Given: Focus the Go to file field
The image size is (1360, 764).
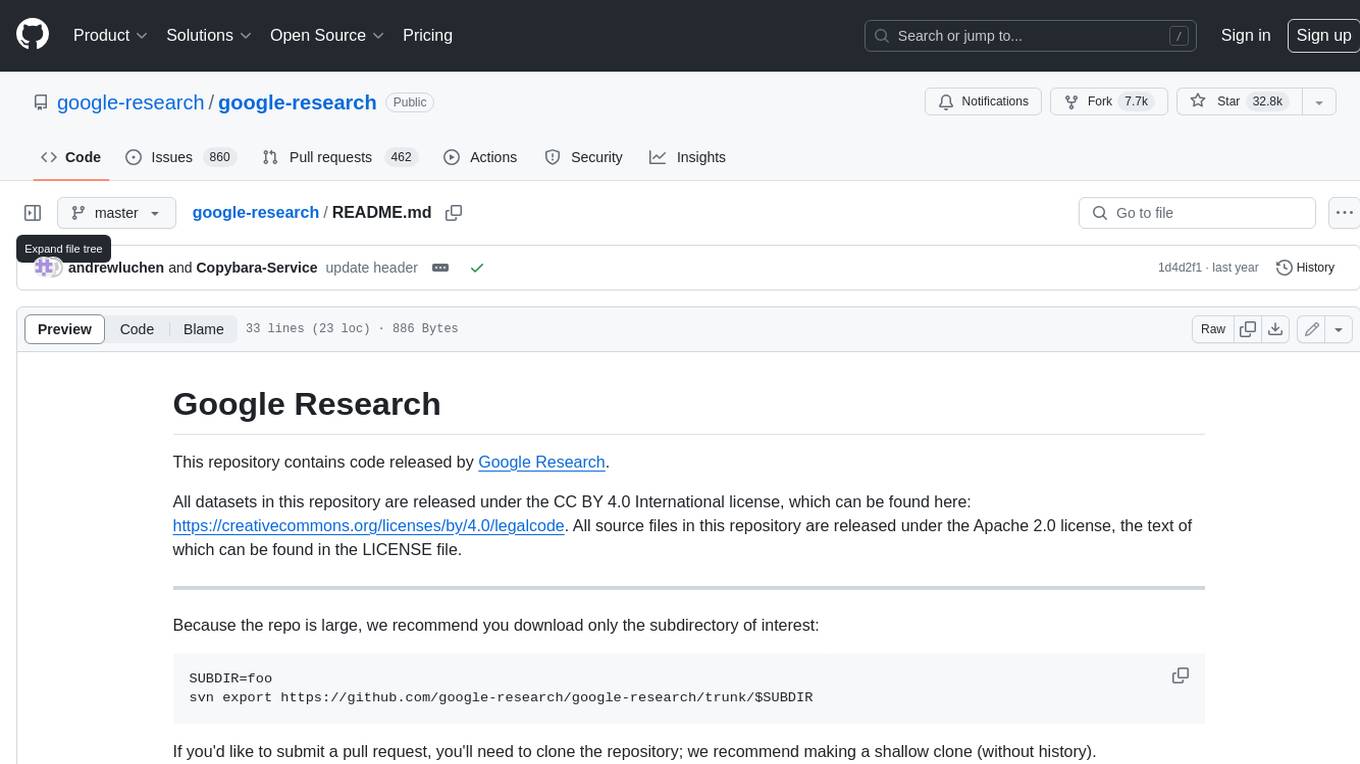Looking at the screenshot, I should coord(1197,213).
